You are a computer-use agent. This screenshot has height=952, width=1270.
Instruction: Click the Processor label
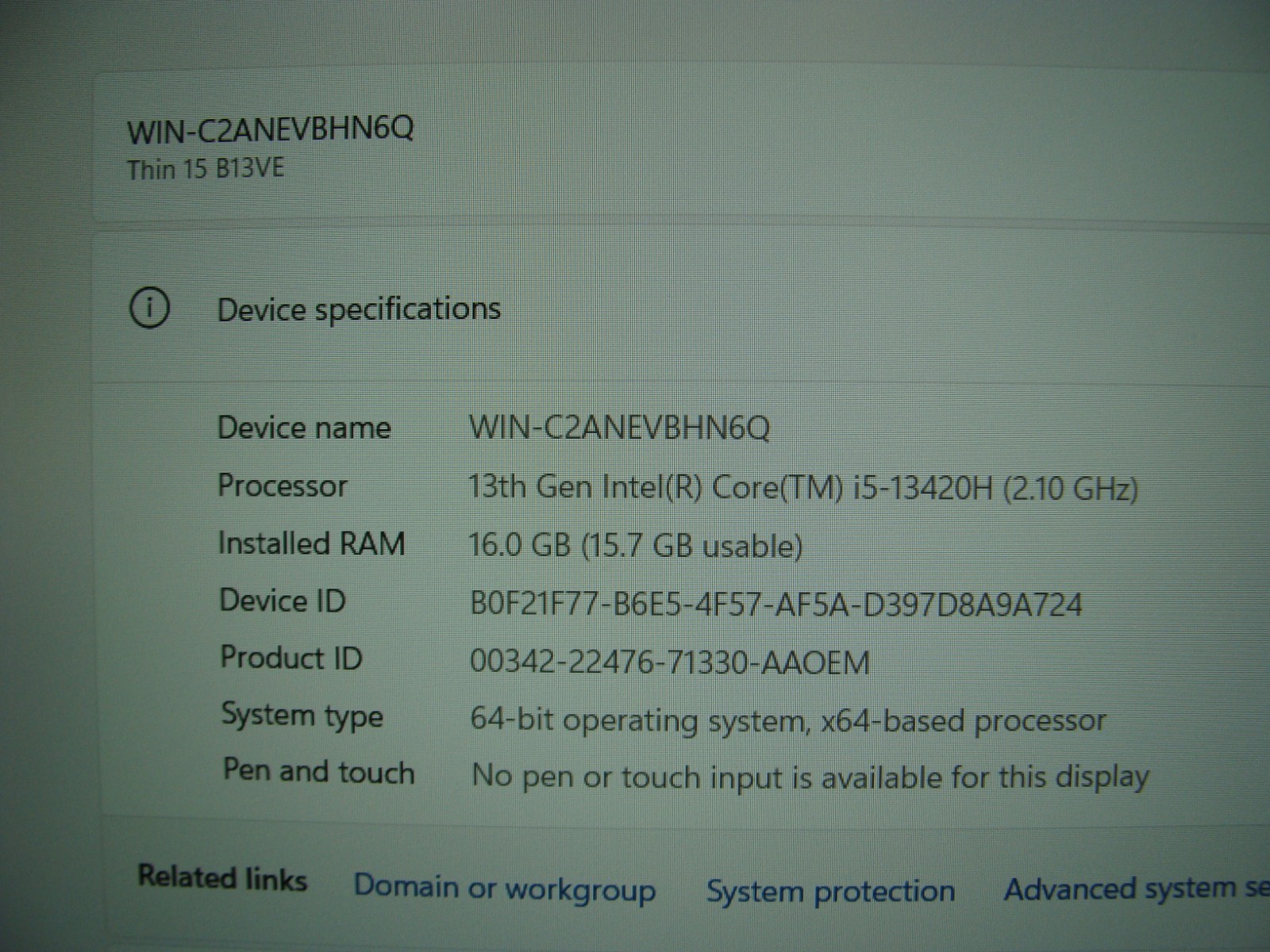pyautogui.click(x=283, y=486)
